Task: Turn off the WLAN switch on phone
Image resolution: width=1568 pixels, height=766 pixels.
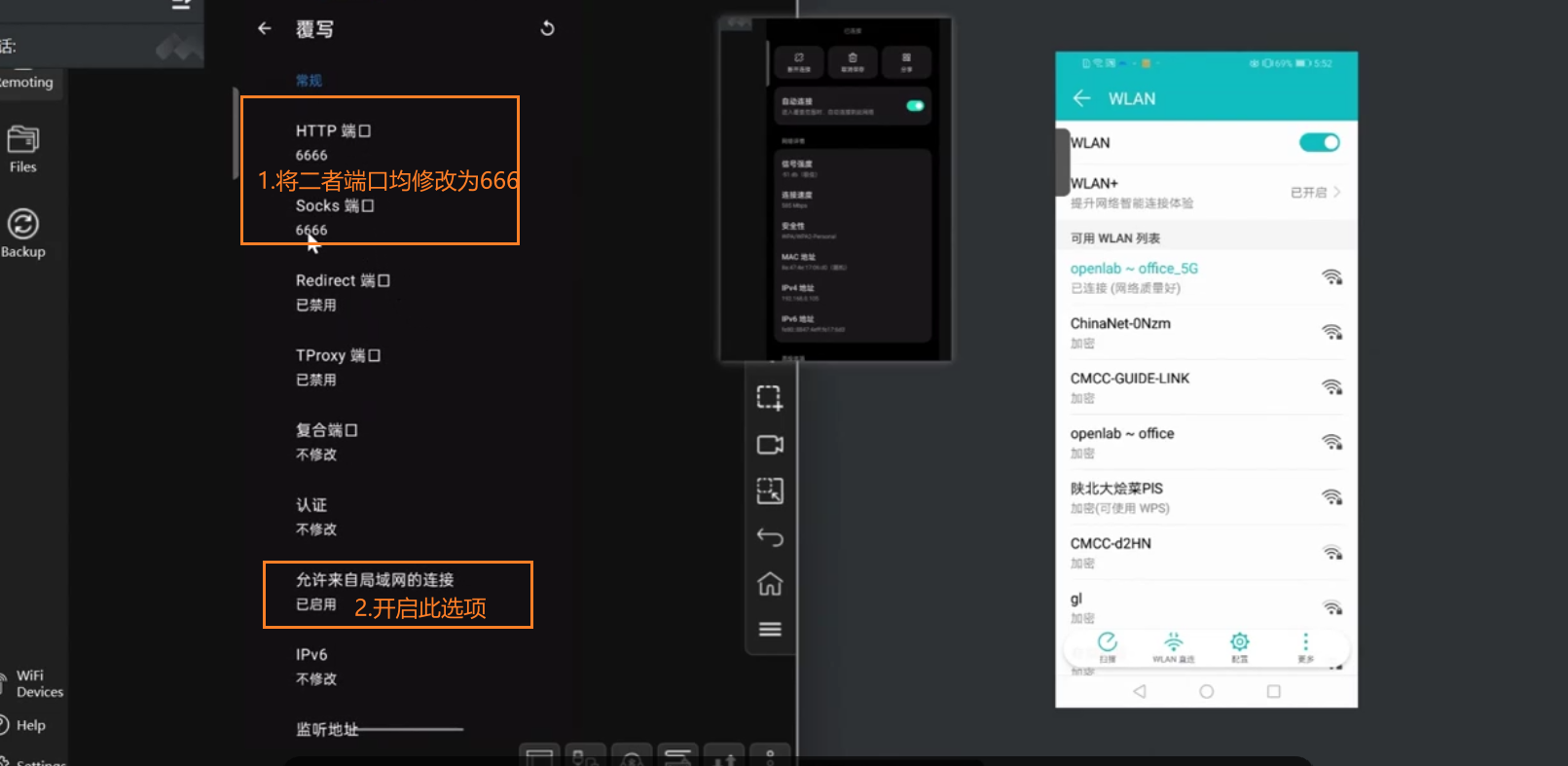Action: coord(1319,143)
